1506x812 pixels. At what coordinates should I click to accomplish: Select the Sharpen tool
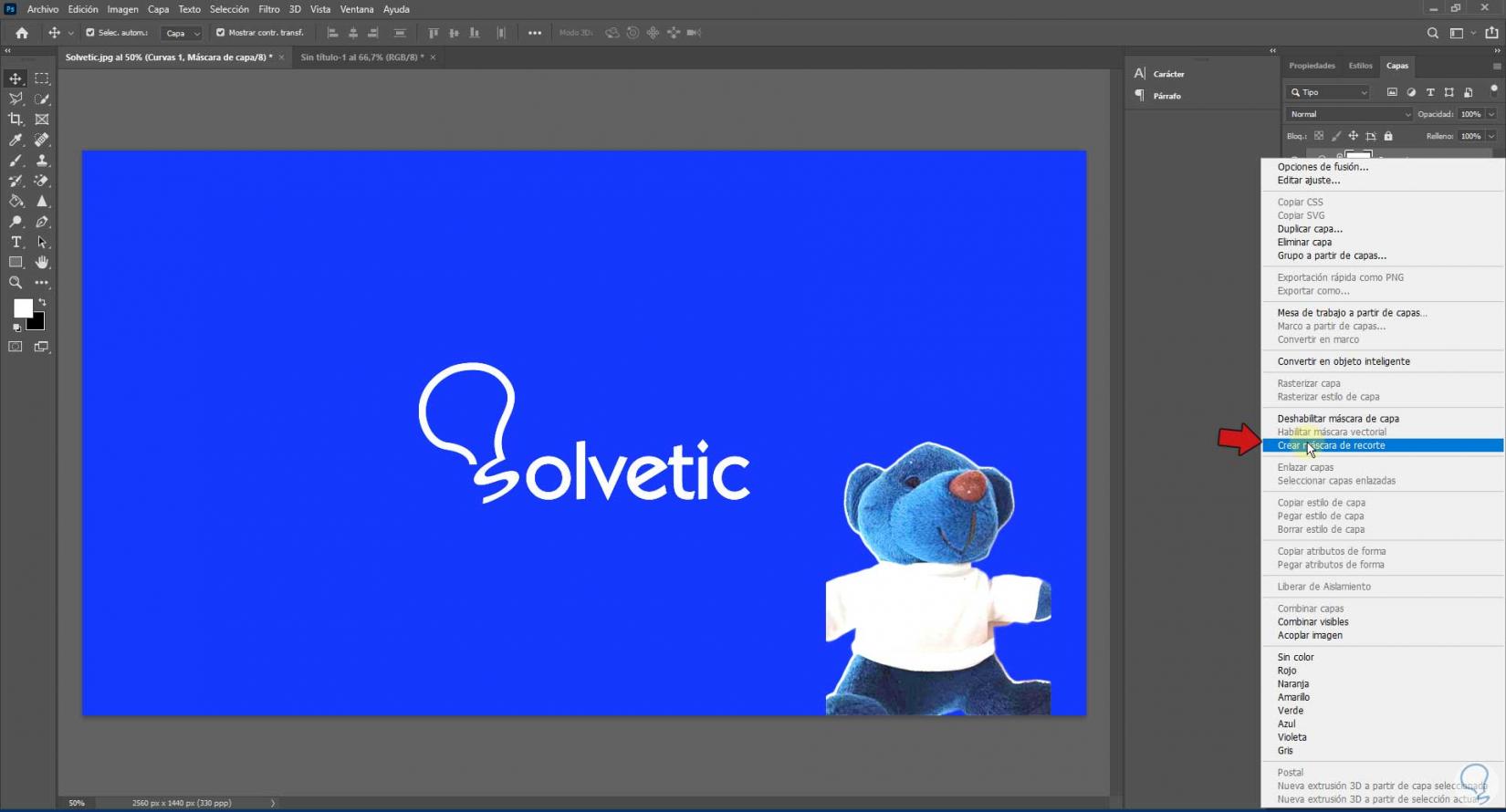pyautogui.click(x=42, y=201)
